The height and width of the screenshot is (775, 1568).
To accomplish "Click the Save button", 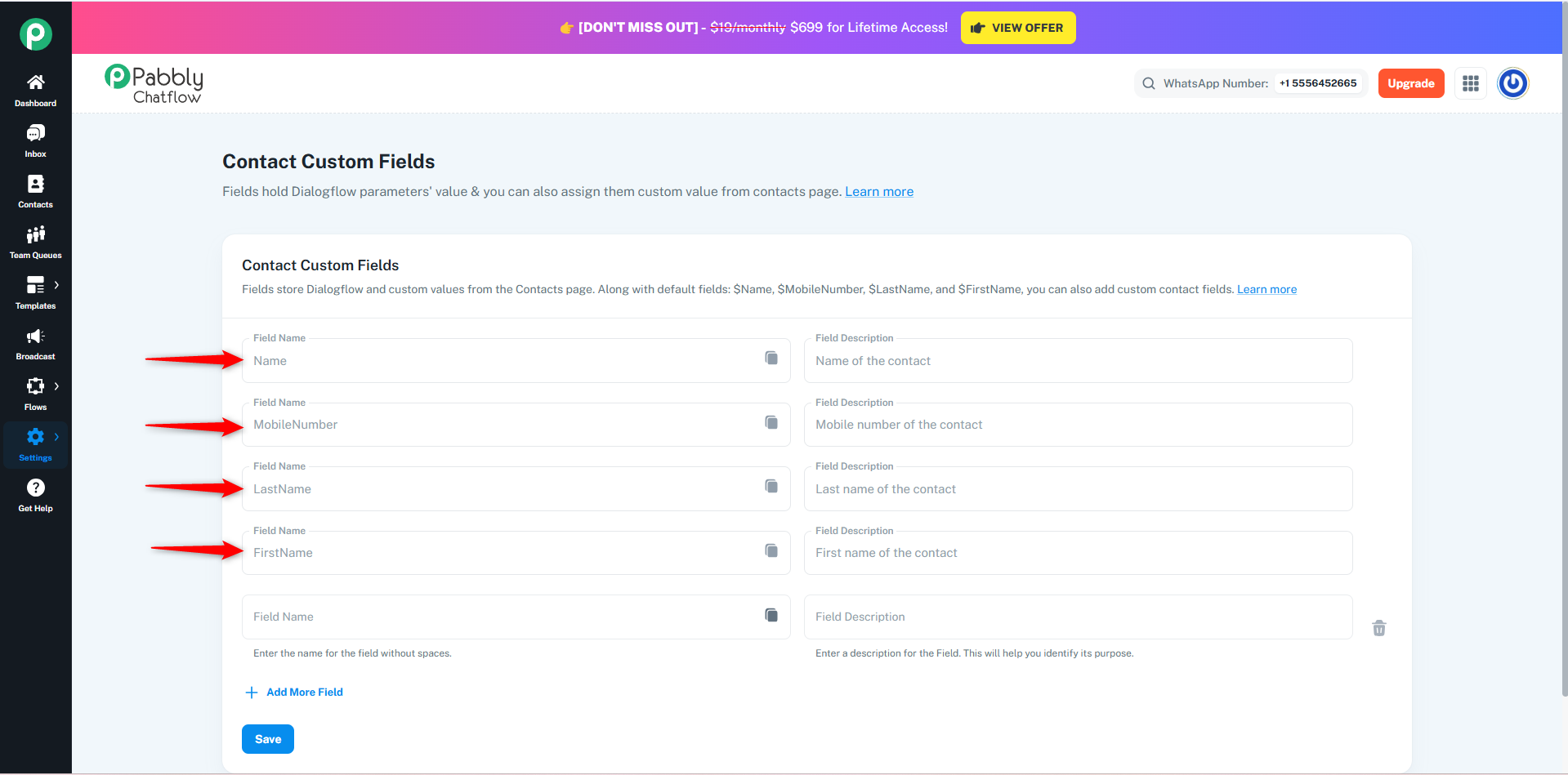I will 267,739.
